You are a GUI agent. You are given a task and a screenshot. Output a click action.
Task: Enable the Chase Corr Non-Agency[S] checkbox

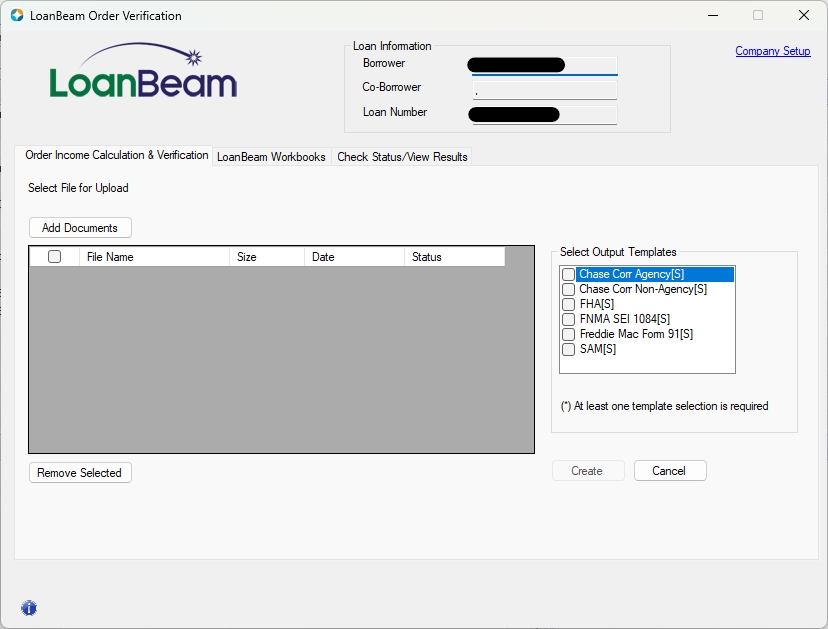click(569, 289)
